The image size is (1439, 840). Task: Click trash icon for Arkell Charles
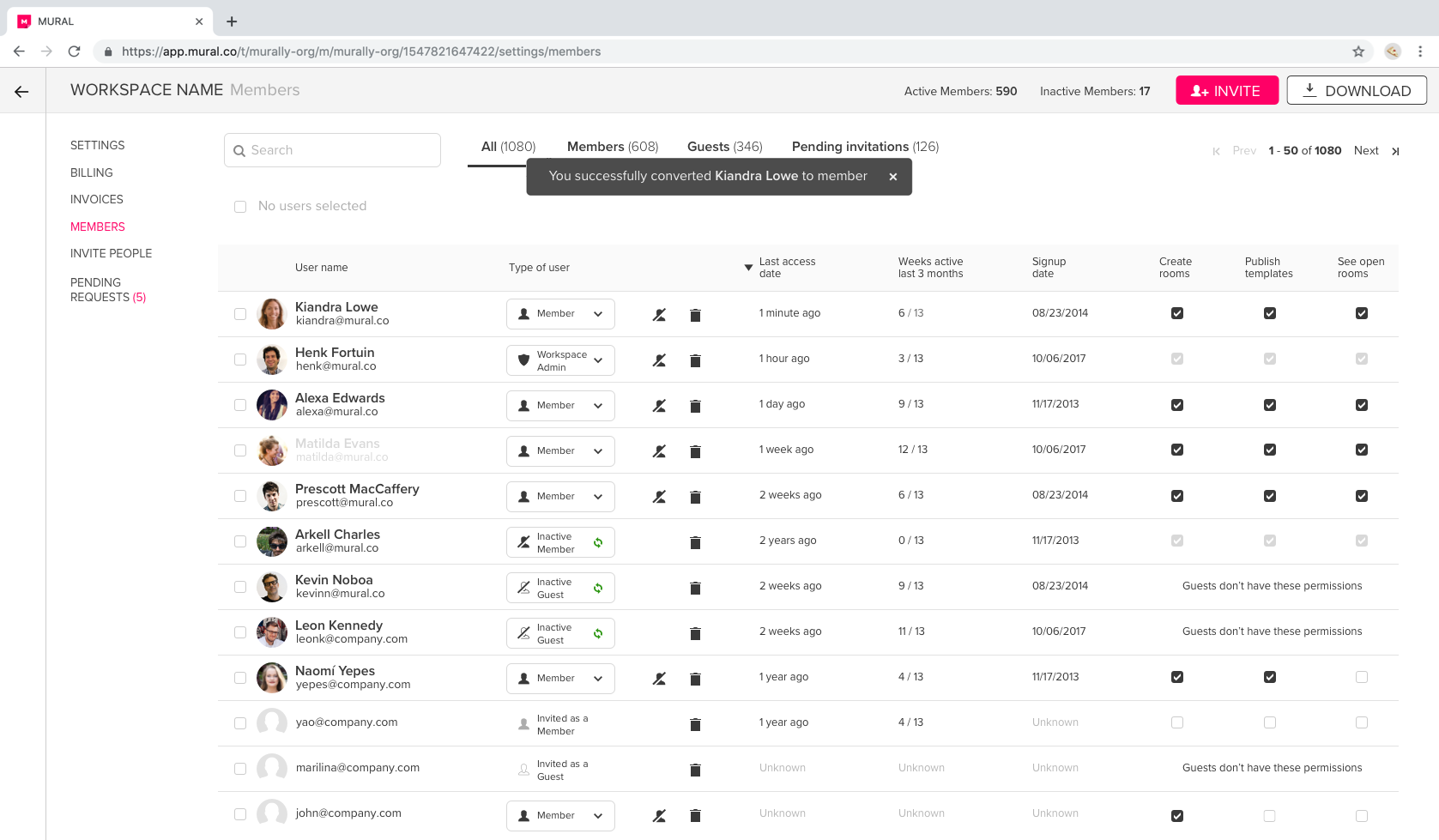pyautogui.click(x=695, y=542)
